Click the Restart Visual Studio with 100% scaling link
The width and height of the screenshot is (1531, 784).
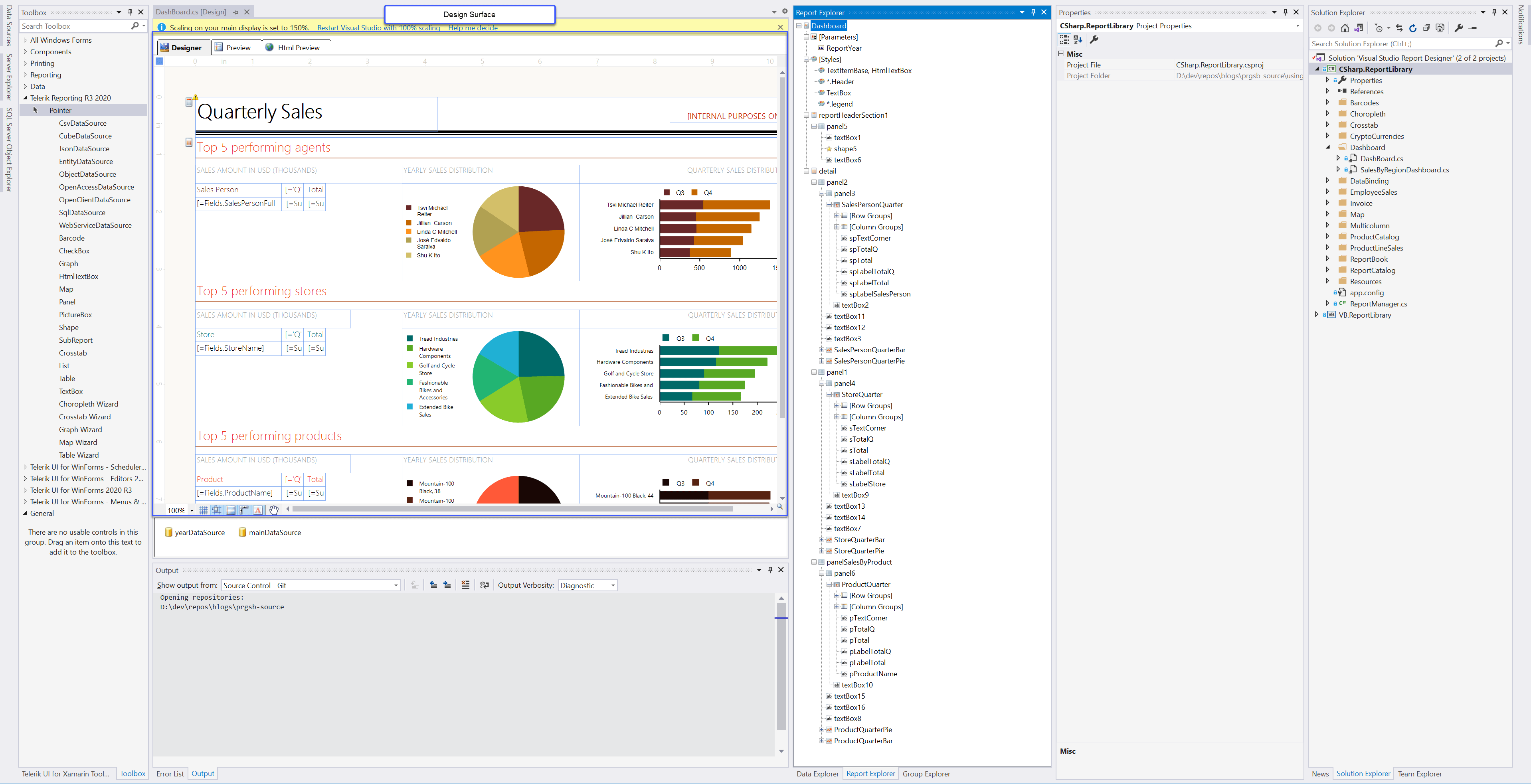pos(379,28)
